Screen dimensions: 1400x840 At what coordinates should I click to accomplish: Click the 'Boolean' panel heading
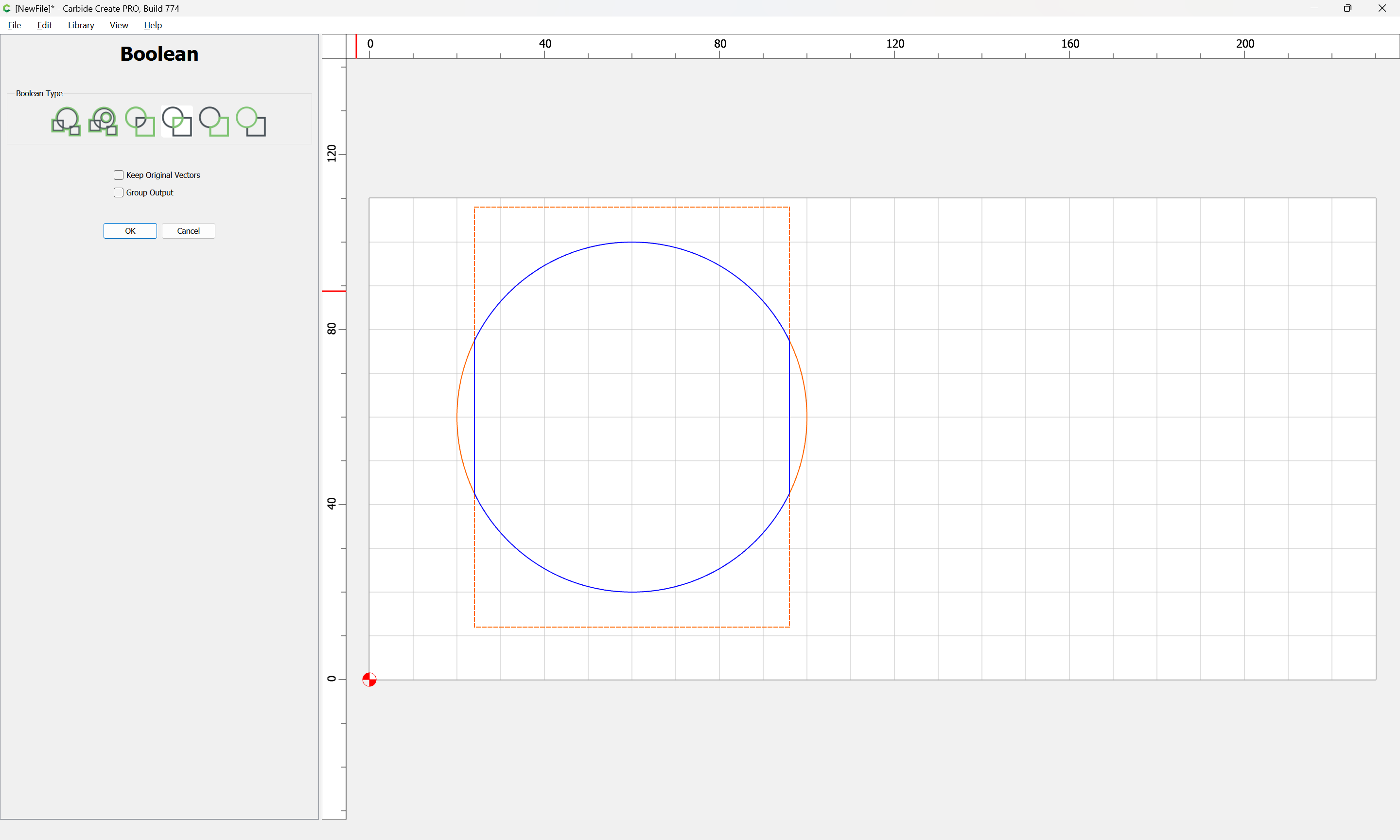[x=159, y=54]
